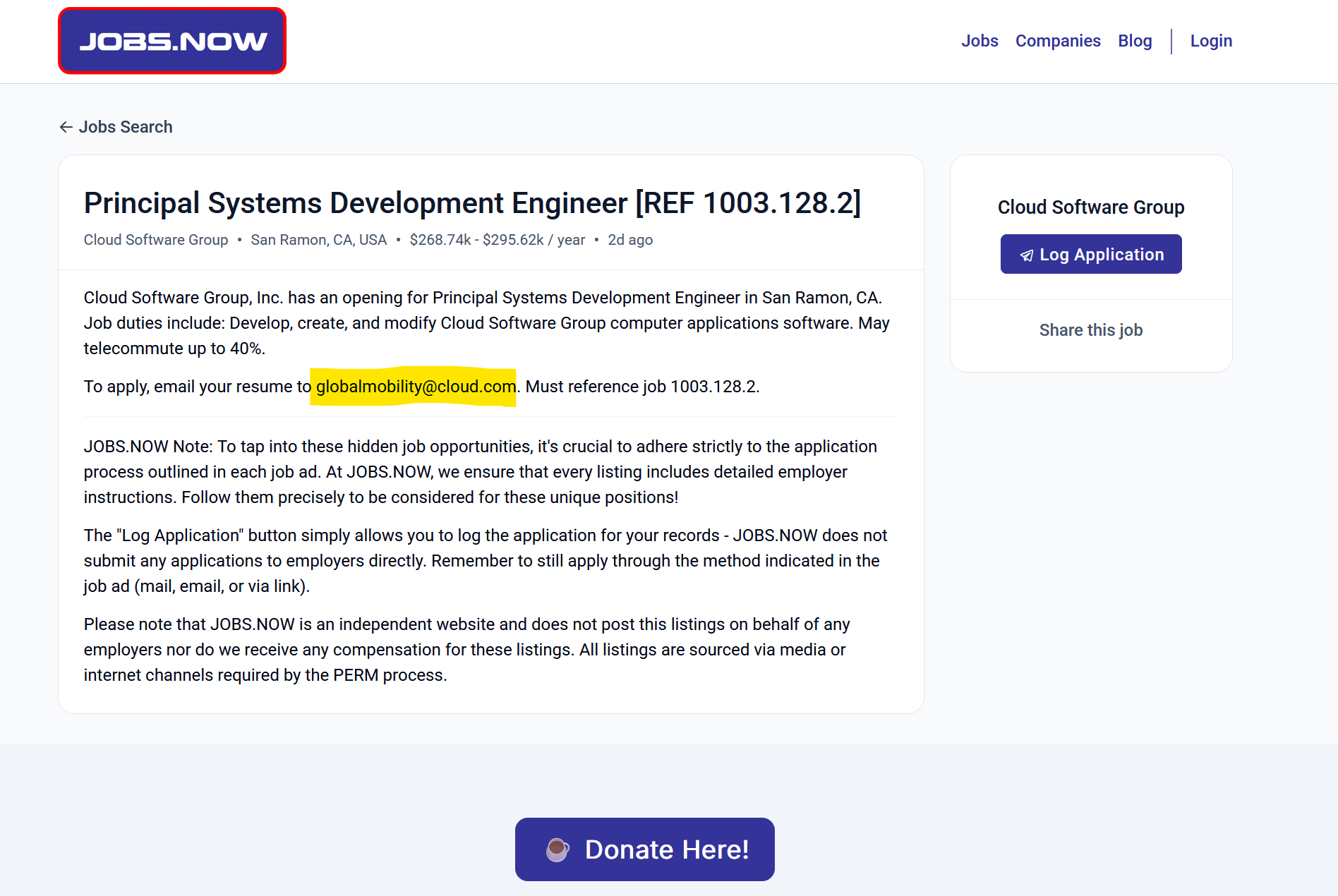Click the San Ramon, CA, USA location
This screenshot has width=1338, height=896.
(x=318, y=240)
